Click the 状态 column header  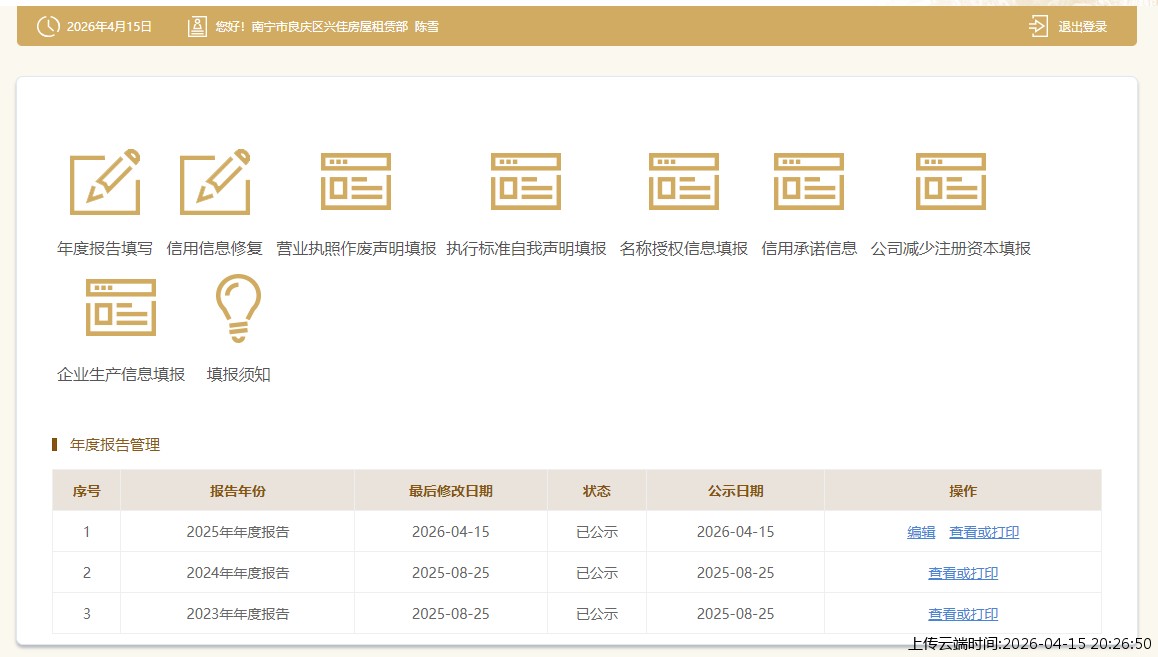596,490
